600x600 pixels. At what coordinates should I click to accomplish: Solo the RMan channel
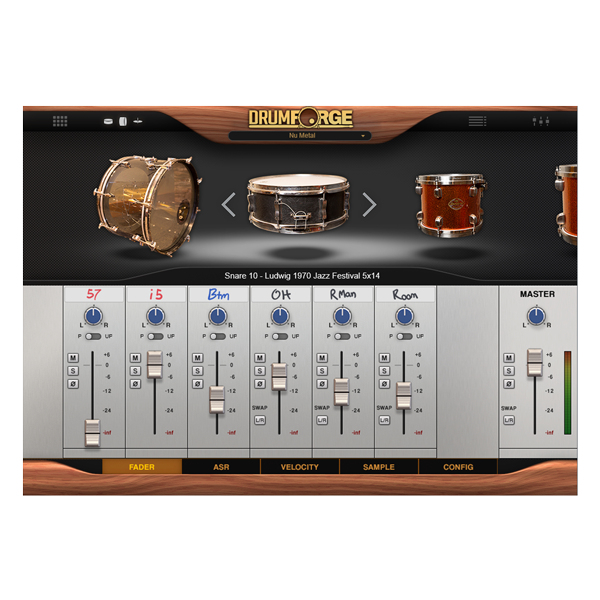click(322, 371)
